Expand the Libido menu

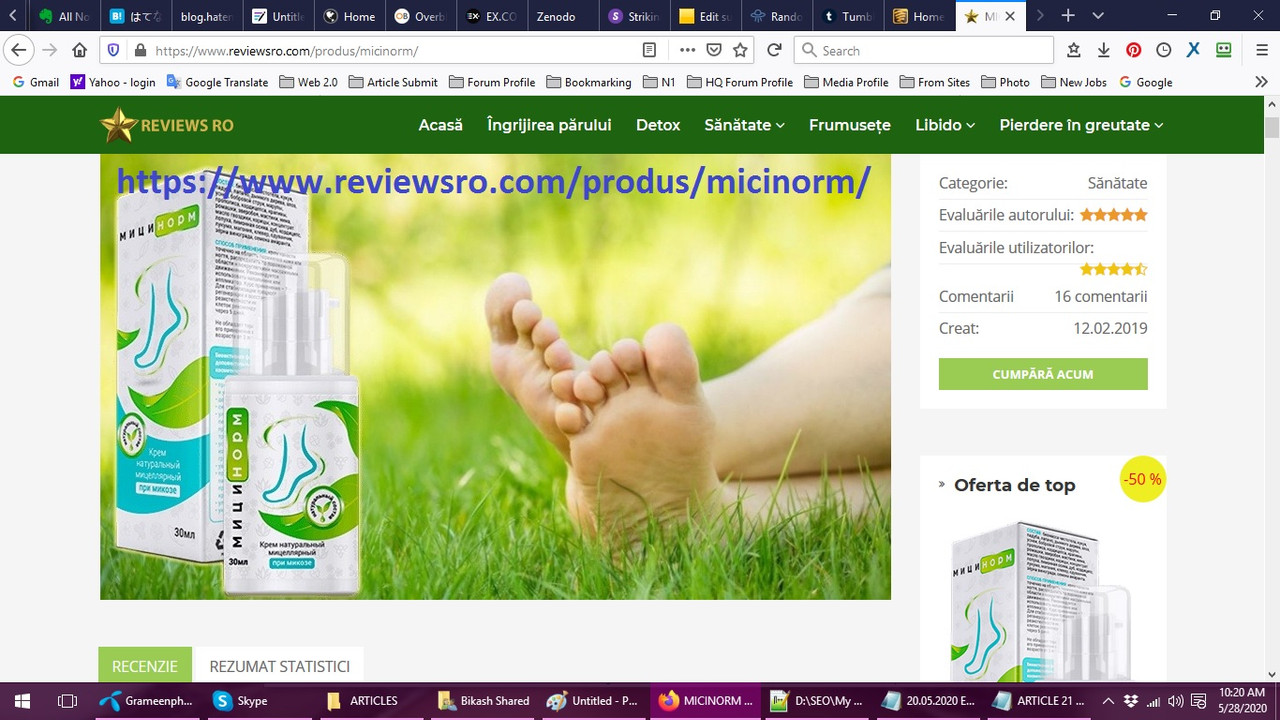945,125
